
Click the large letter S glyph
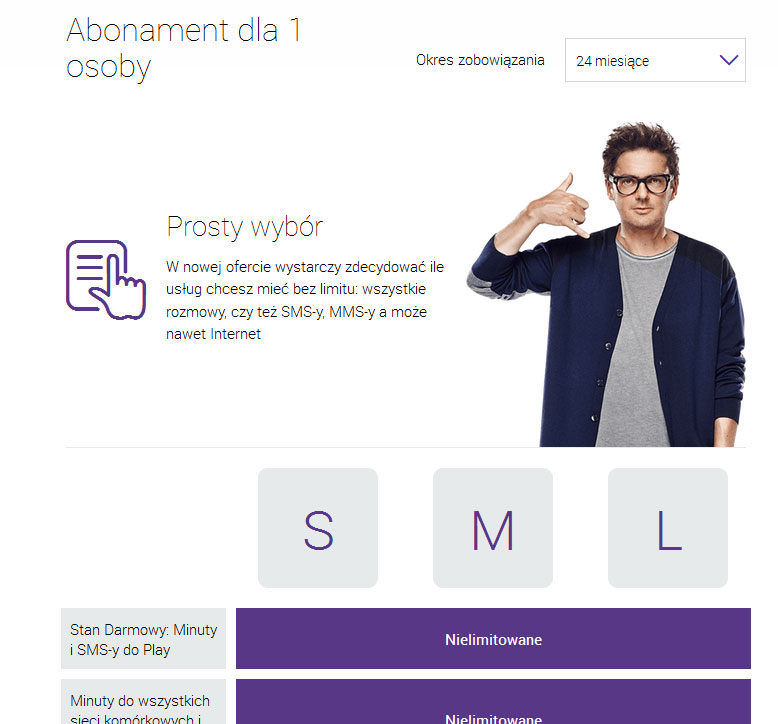point(318,530)
